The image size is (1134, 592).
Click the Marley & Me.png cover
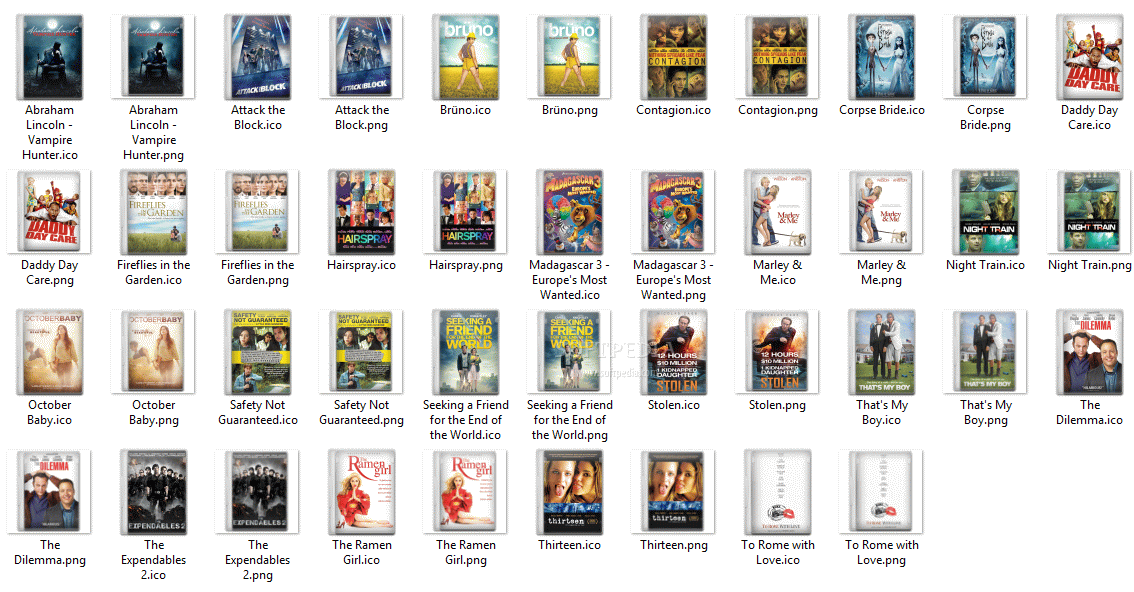(882, 212)
